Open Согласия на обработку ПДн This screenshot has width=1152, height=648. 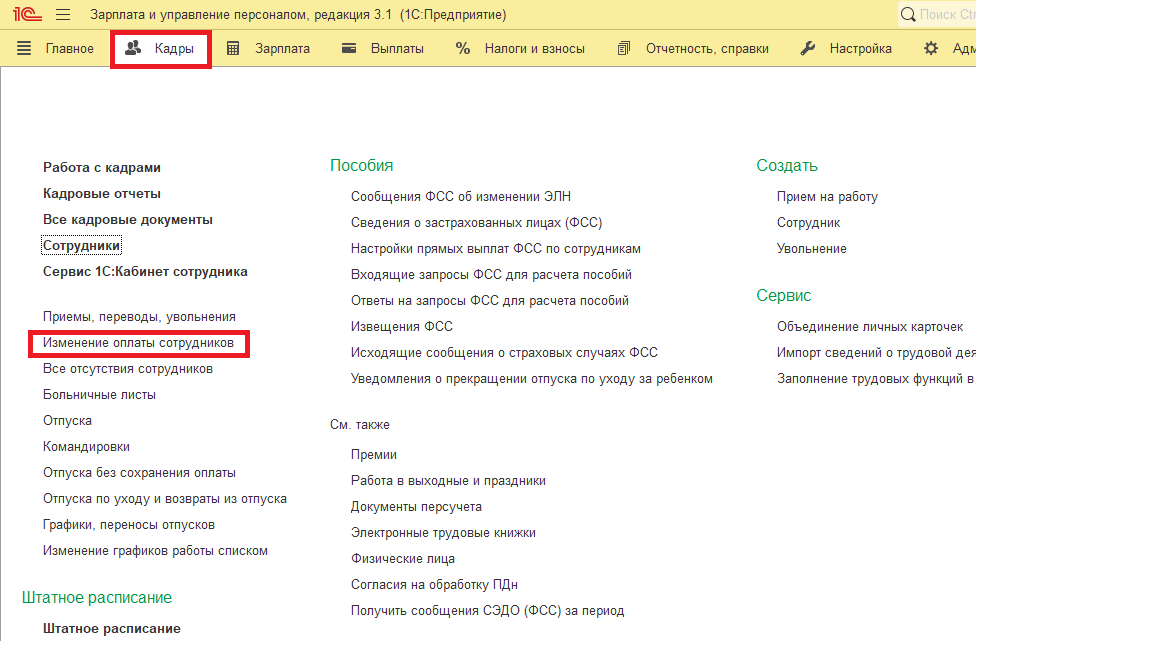coord(434,585)
